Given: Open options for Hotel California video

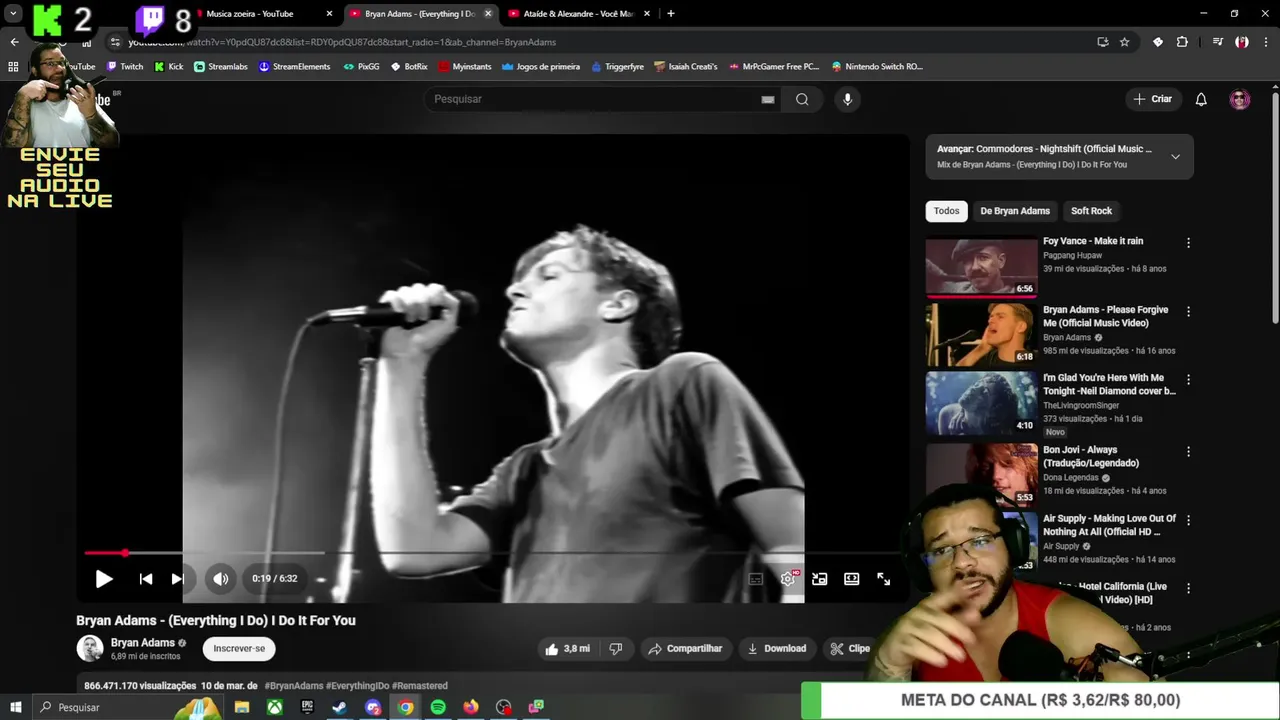Looking at the screenshot, I should [1188, 588].
